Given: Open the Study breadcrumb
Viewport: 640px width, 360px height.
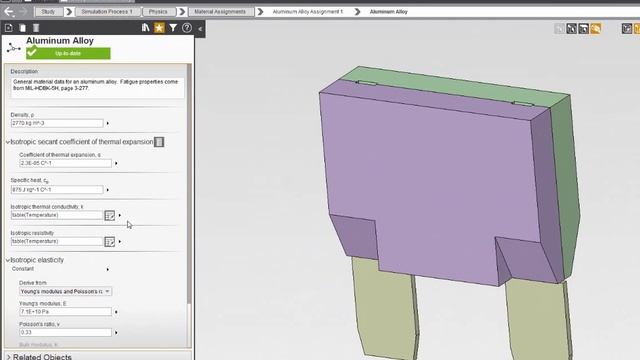Looking at the screenshot, I should [48, 12].
